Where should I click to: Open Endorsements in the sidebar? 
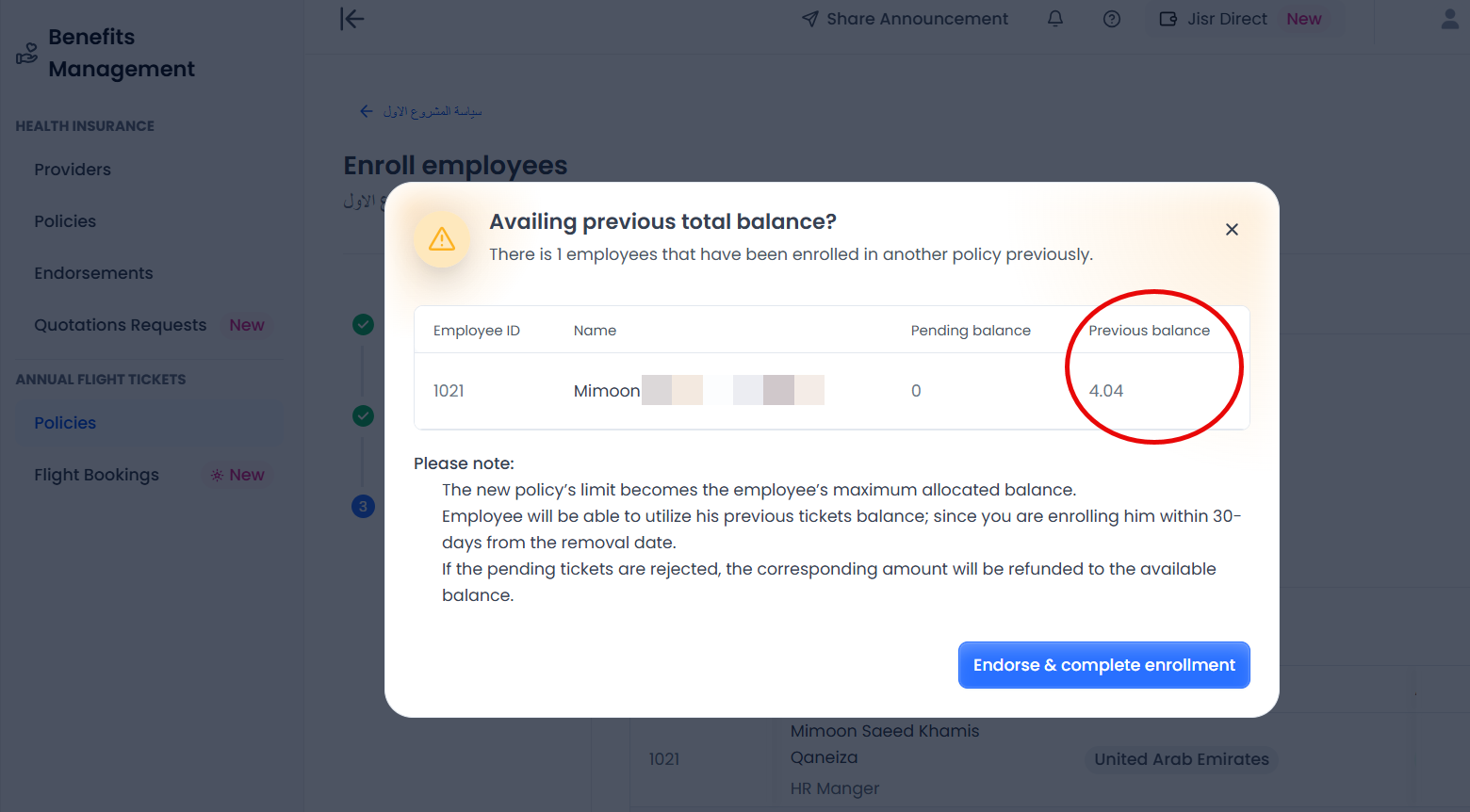tap(93, 273)
